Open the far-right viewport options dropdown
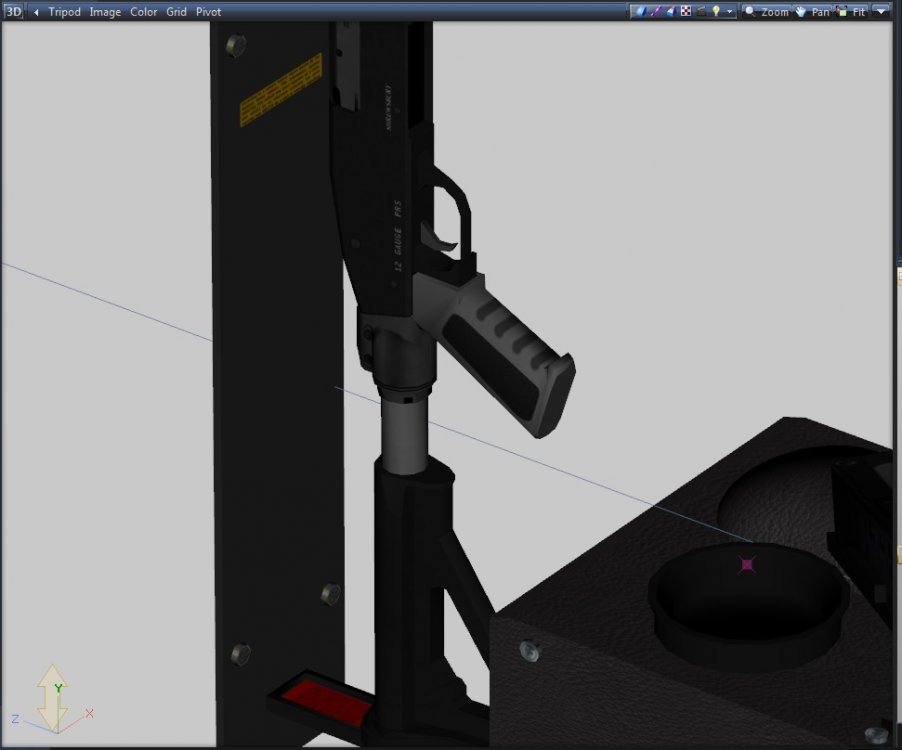The image size is (902, 750). (x=880, y=12)
